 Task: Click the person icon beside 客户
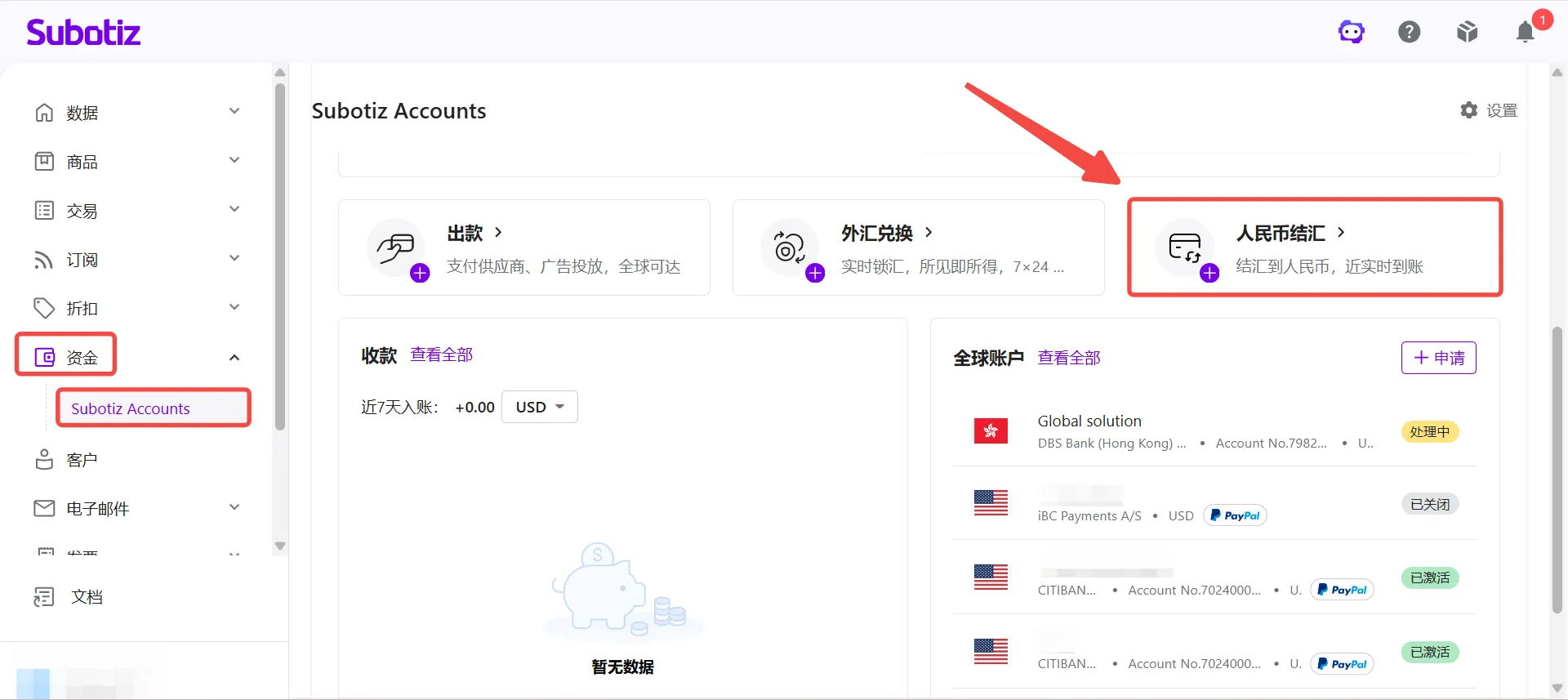point(44,459)
